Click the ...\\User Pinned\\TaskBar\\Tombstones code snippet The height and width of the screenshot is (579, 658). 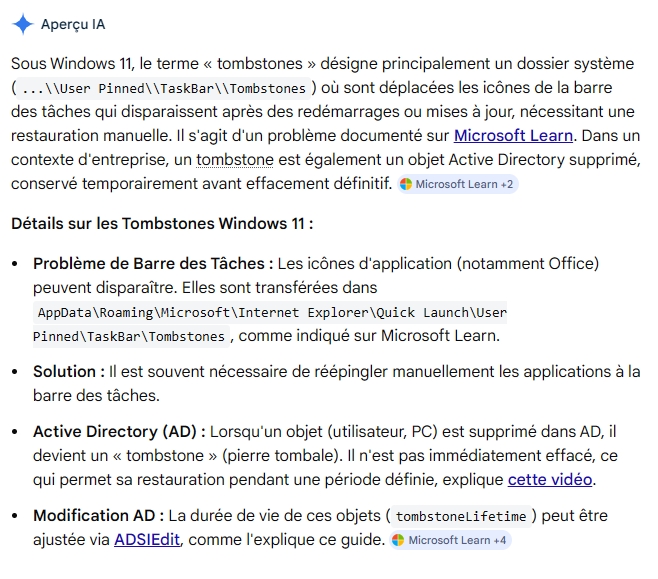[164, 89]
